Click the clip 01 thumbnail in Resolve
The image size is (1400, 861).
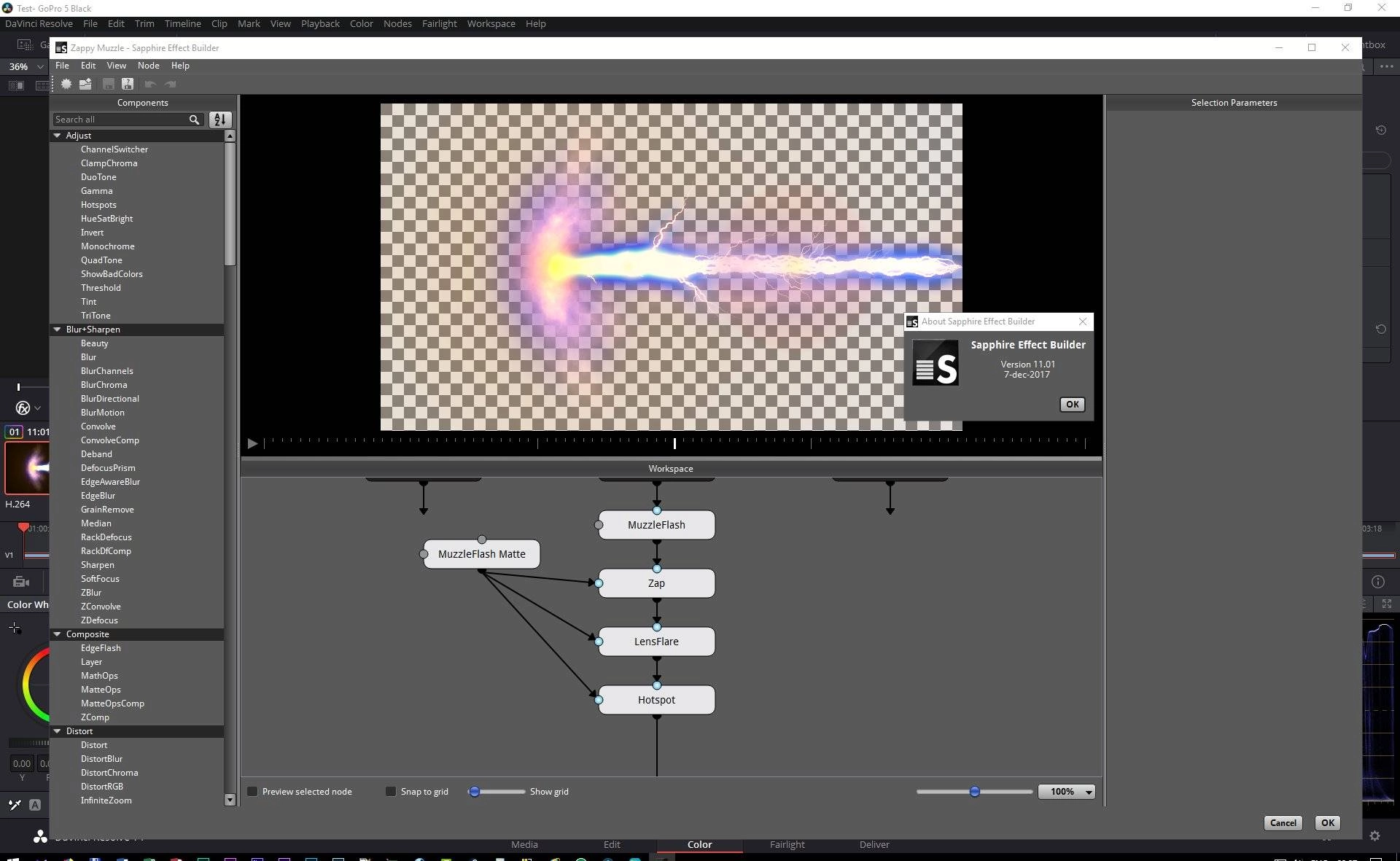pyautogui.click(x=28, y=468)
